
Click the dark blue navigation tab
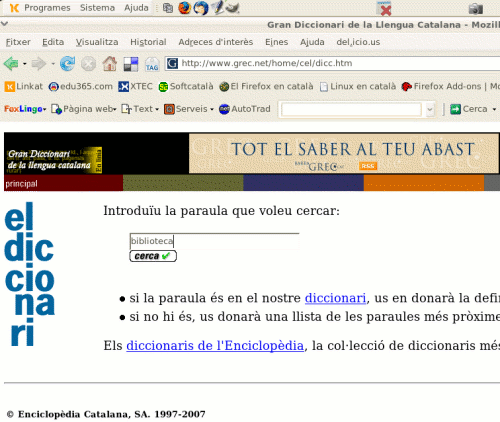[x=303, y=183]
